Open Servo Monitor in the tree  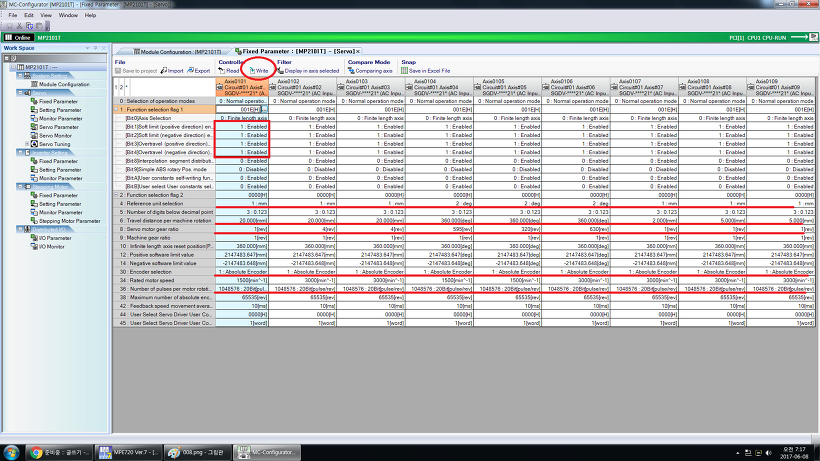click(x=55, y=135)
